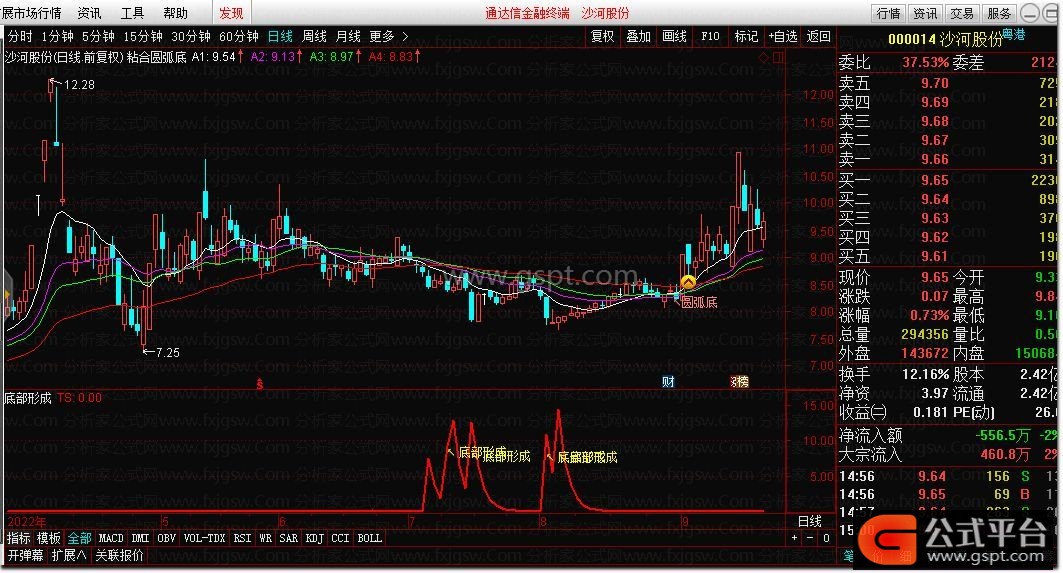
Task: Click the minus zoom icon at indicator bar
Action: [x=810, y=538]
